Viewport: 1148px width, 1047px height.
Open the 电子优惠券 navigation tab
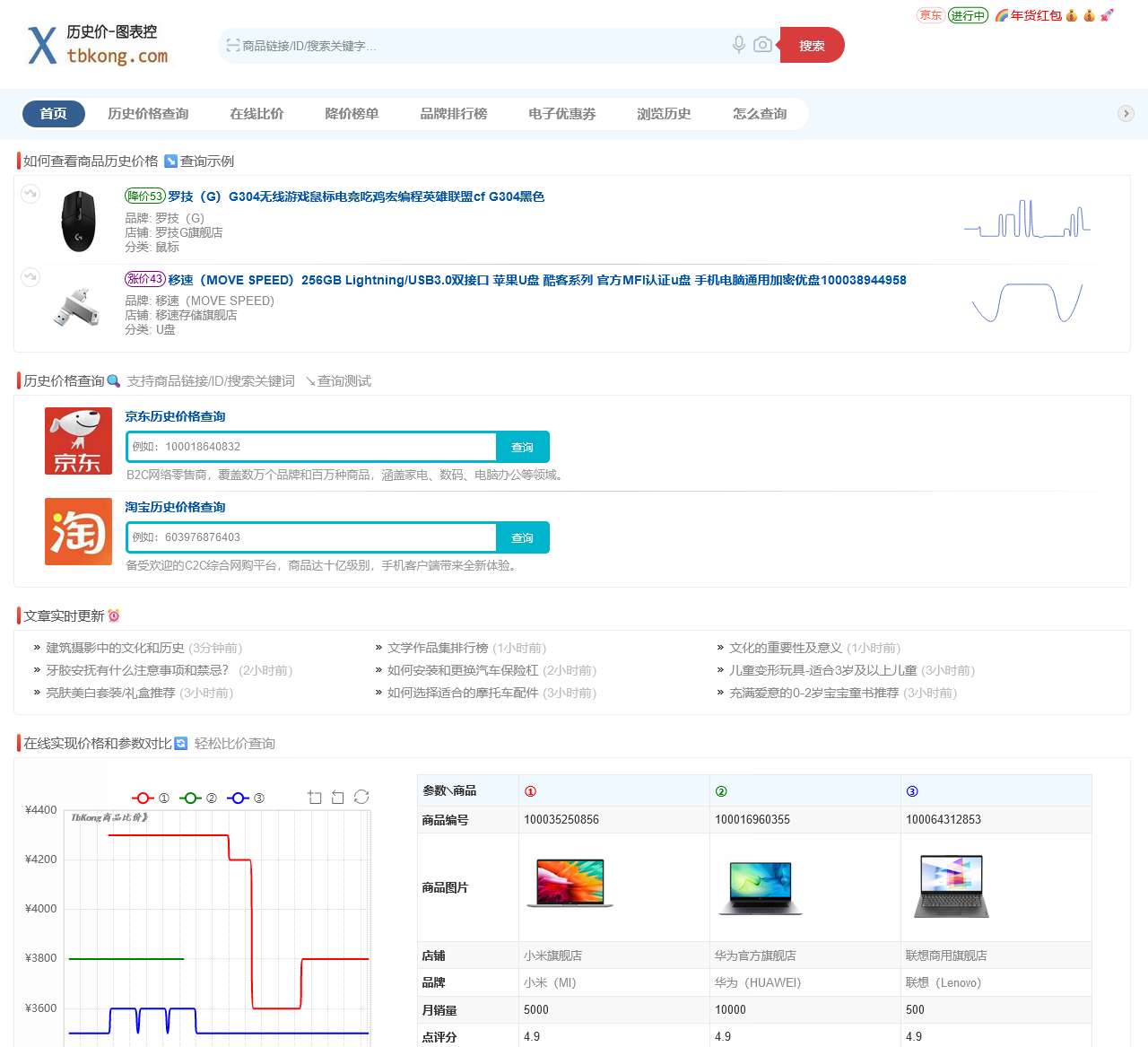562,113
